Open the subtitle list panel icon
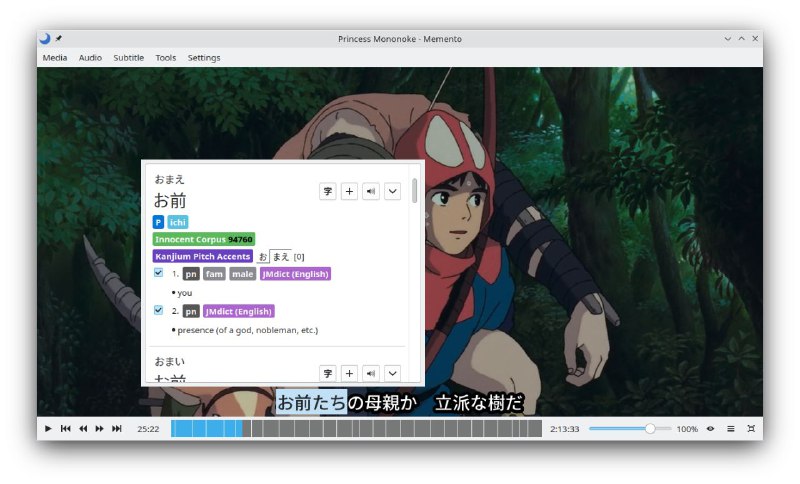The height and width of the screenshot is (484, 800). pyautogui.click(x=731, y=429)
